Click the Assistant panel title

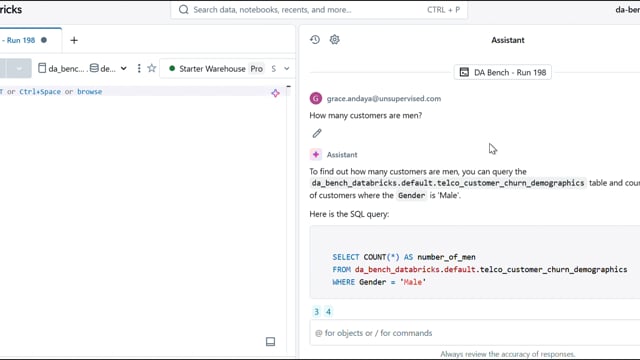coord(508,40)
